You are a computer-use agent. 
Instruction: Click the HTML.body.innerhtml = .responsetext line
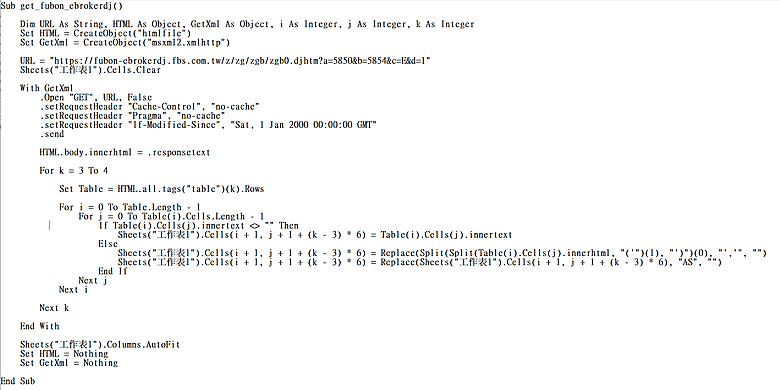click(124, 152)
